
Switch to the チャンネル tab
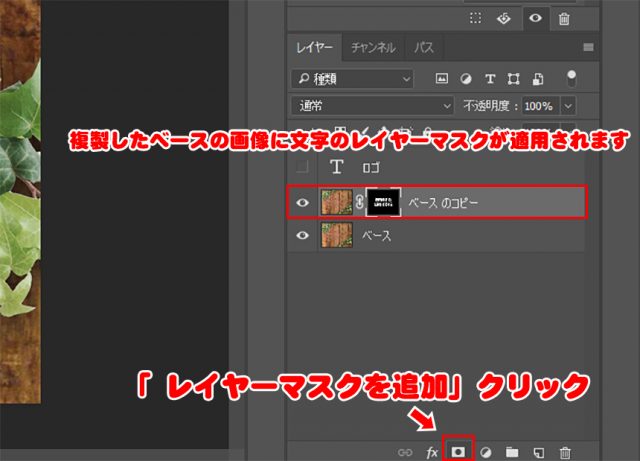[373, 48]
